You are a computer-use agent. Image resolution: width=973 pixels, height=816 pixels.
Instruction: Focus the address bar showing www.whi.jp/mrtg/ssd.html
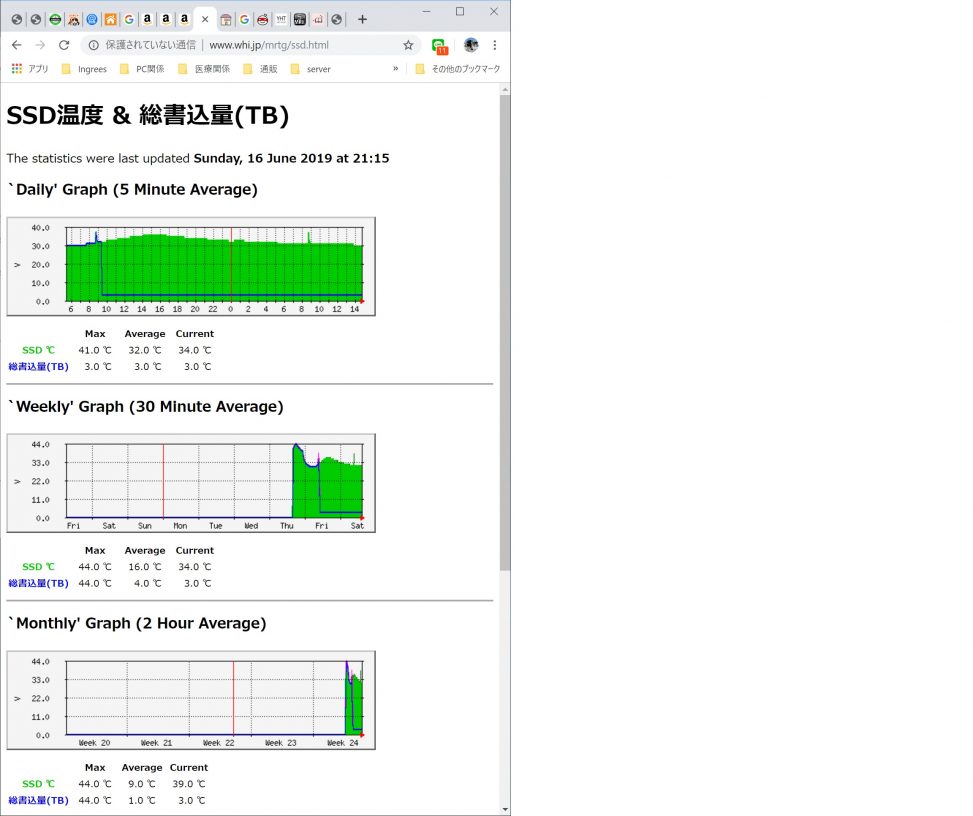coord(251,45)
